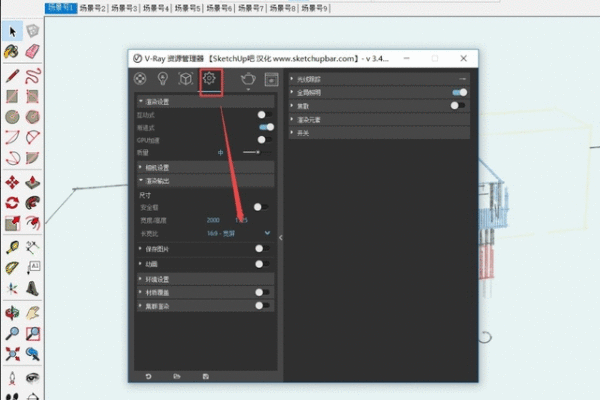Open the V-Ray geometry cube tab
Viewport: 600px width, 400px height.
click(185, 79)
